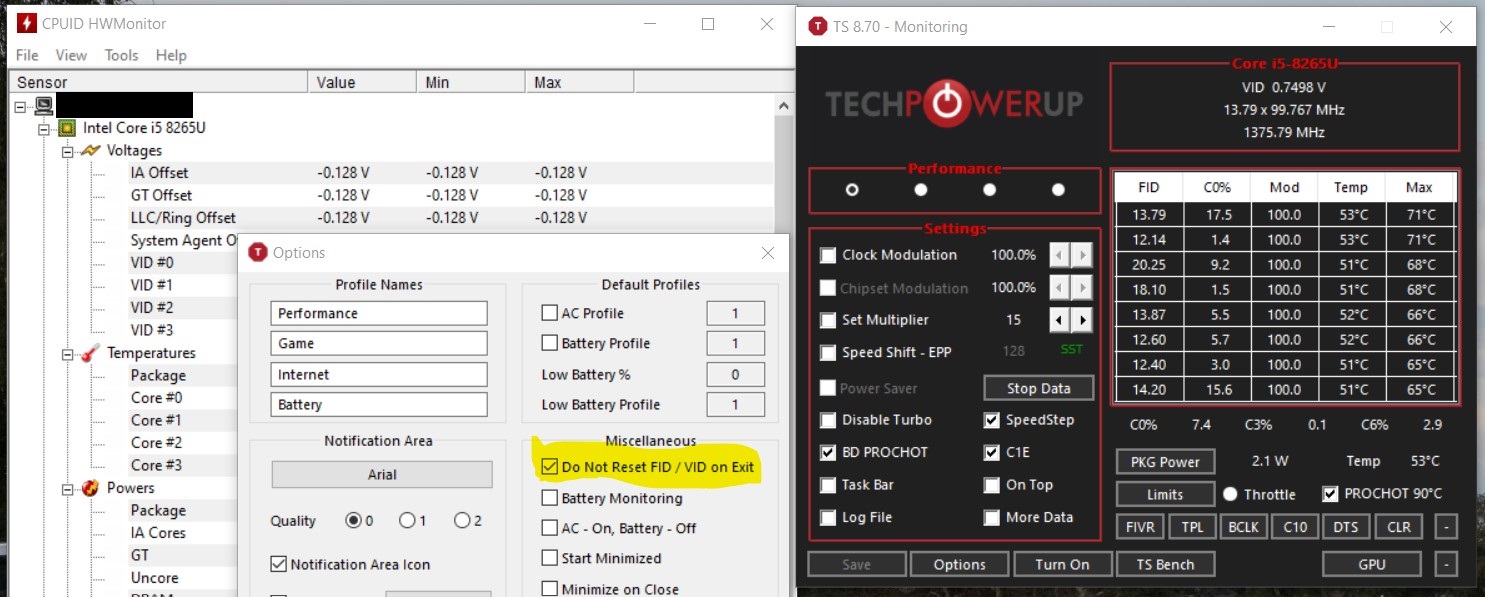The width and height of the screenshot is (1485, 597).
Task: Click the BCLK button
Action: tap(1244, 527)
